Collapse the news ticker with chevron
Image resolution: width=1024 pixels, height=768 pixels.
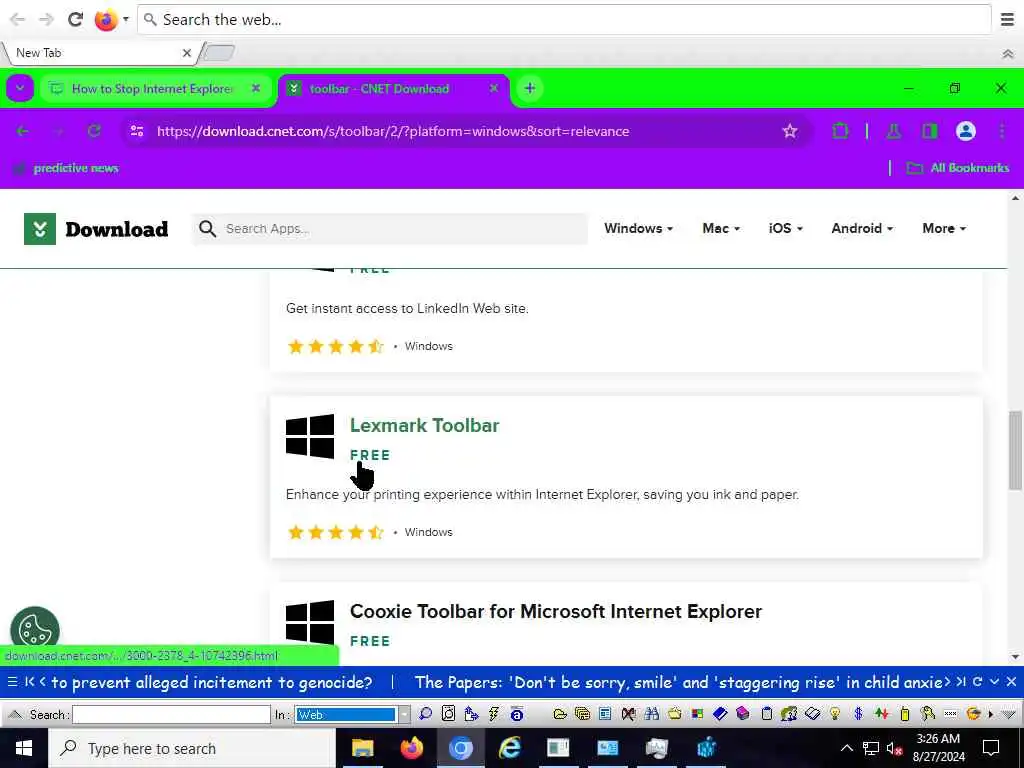pyautogui.click(x=994, y=682)
